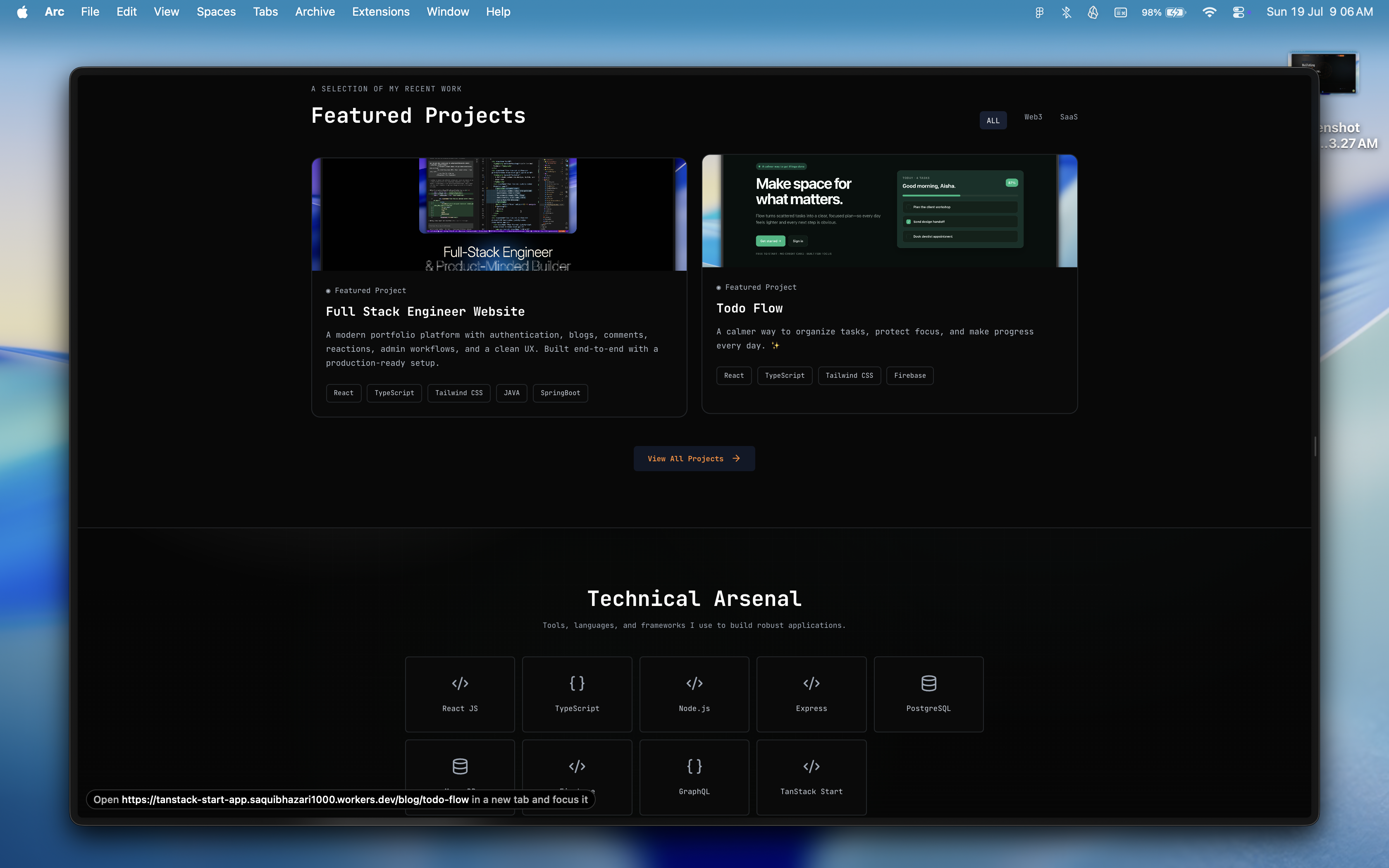
Task: Click the View All Projects button
Action: (694, 459)
